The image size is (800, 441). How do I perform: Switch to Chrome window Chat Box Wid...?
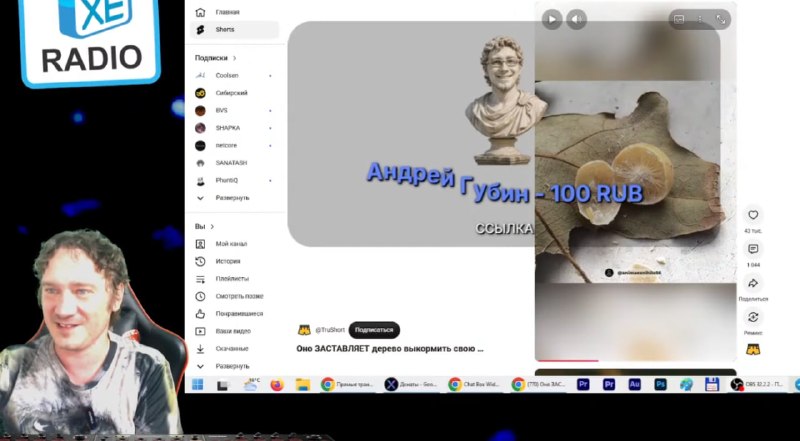coord(476,384)
